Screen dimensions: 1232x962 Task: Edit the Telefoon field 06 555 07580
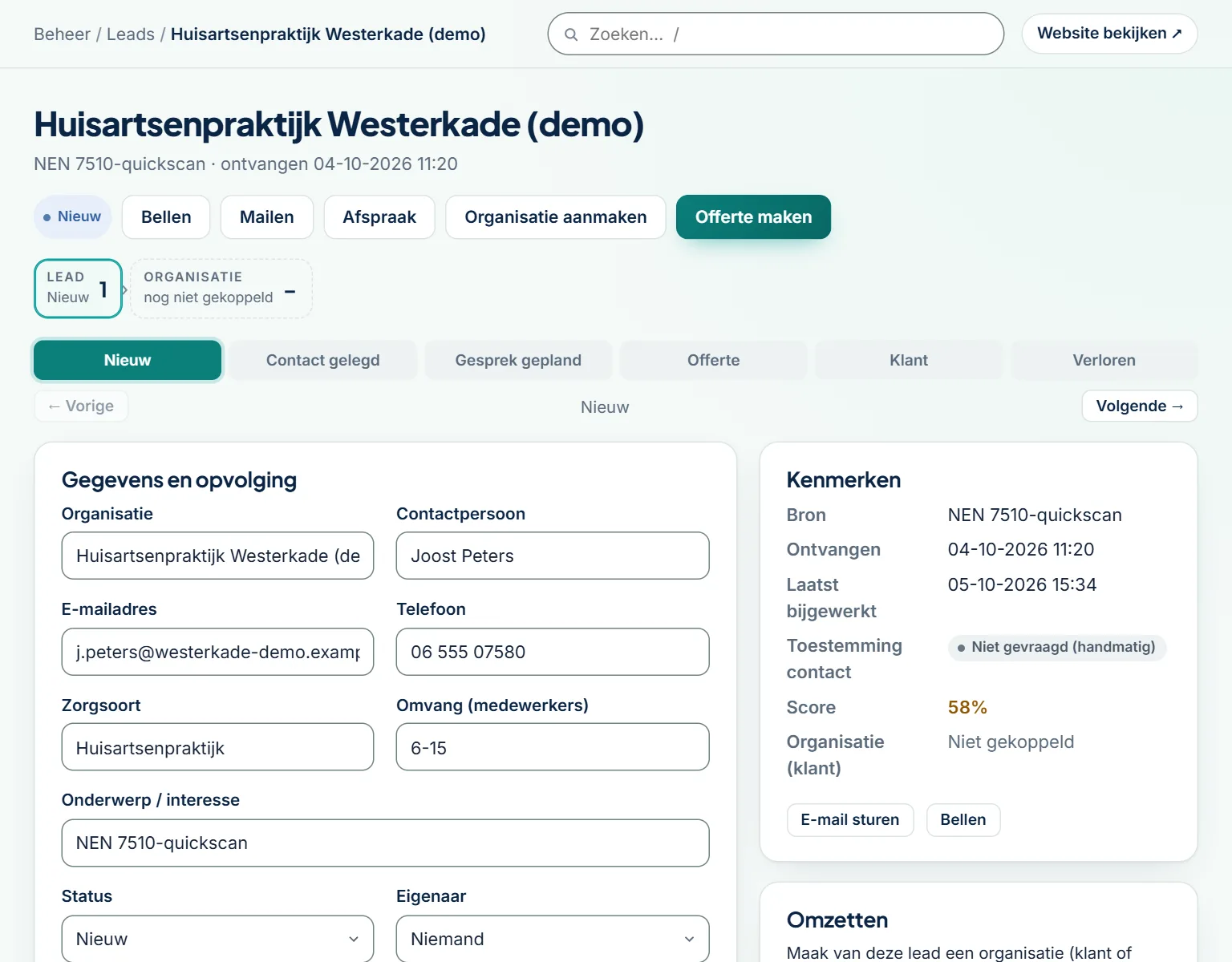click(553, 652)
